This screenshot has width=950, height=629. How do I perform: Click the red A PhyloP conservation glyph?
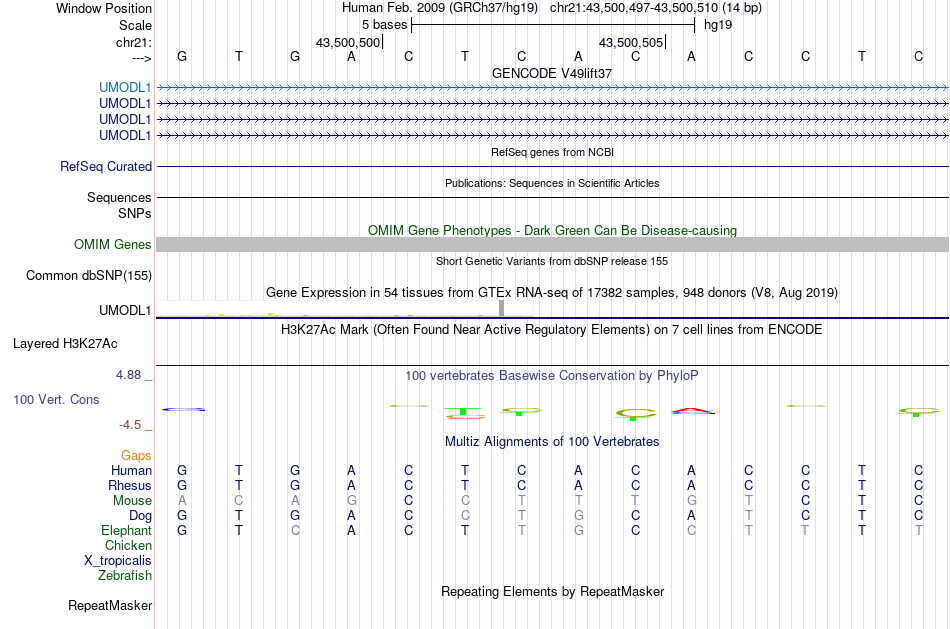click(x=693, y=411)
